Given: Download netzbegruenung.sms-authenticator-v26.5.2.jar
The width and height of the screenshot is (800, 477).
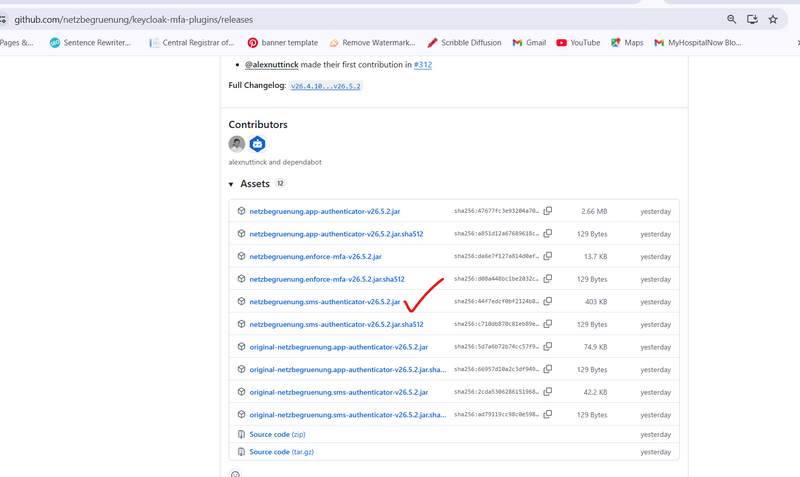Looking at the screenshot, I should 324,301.
